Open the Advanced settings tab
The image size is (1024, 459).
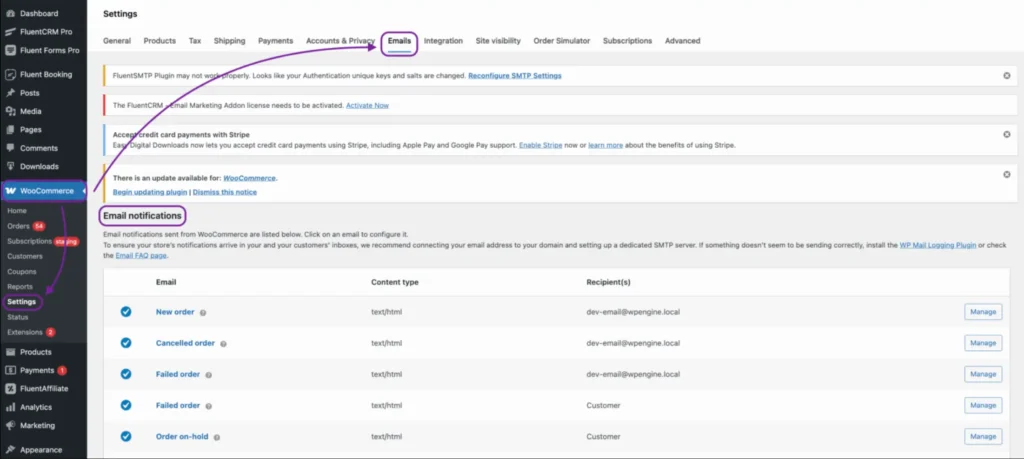[x=682, y=40]
